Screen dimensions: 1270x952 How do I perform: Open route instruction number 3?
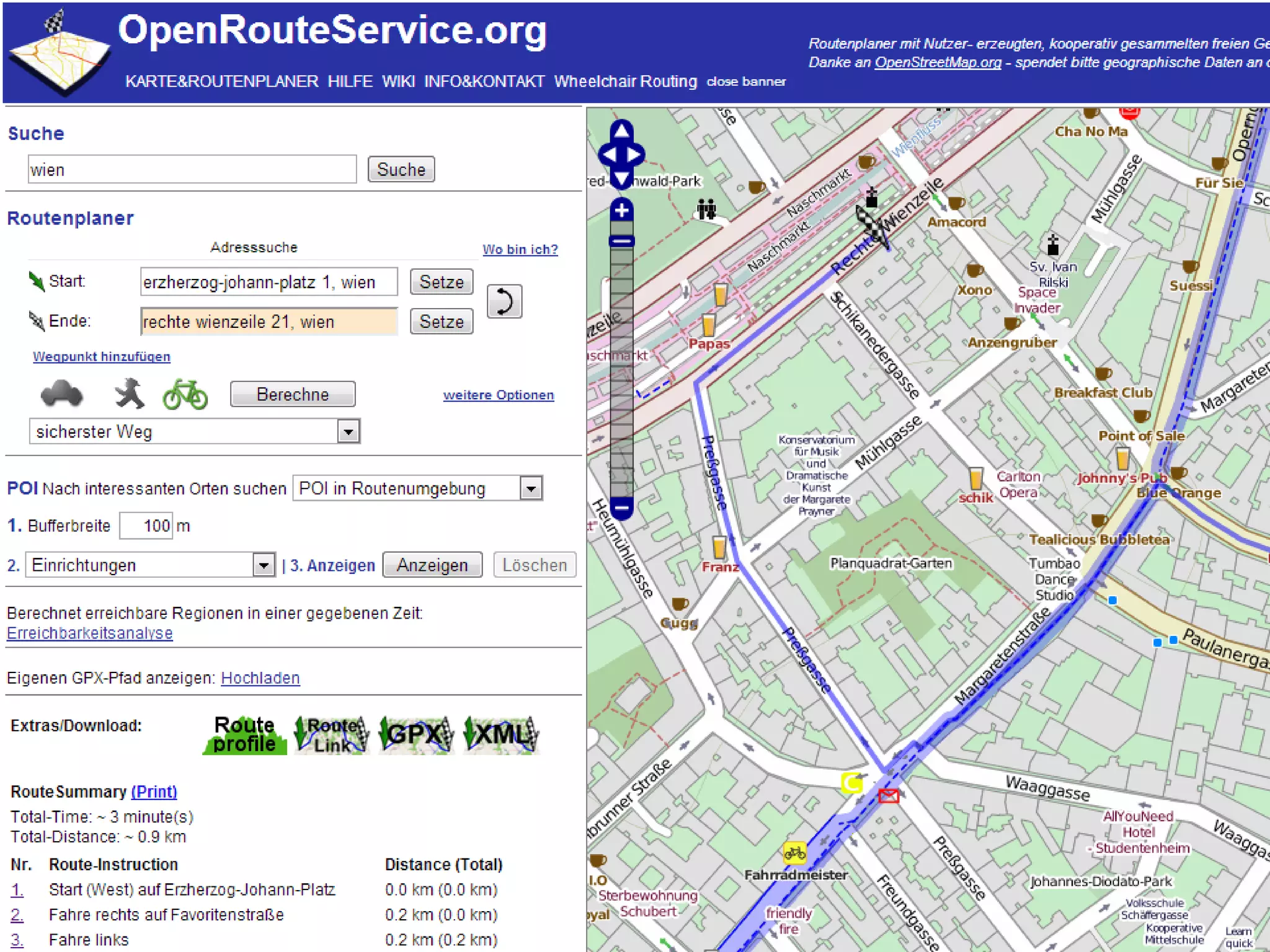tap(17, 940)
